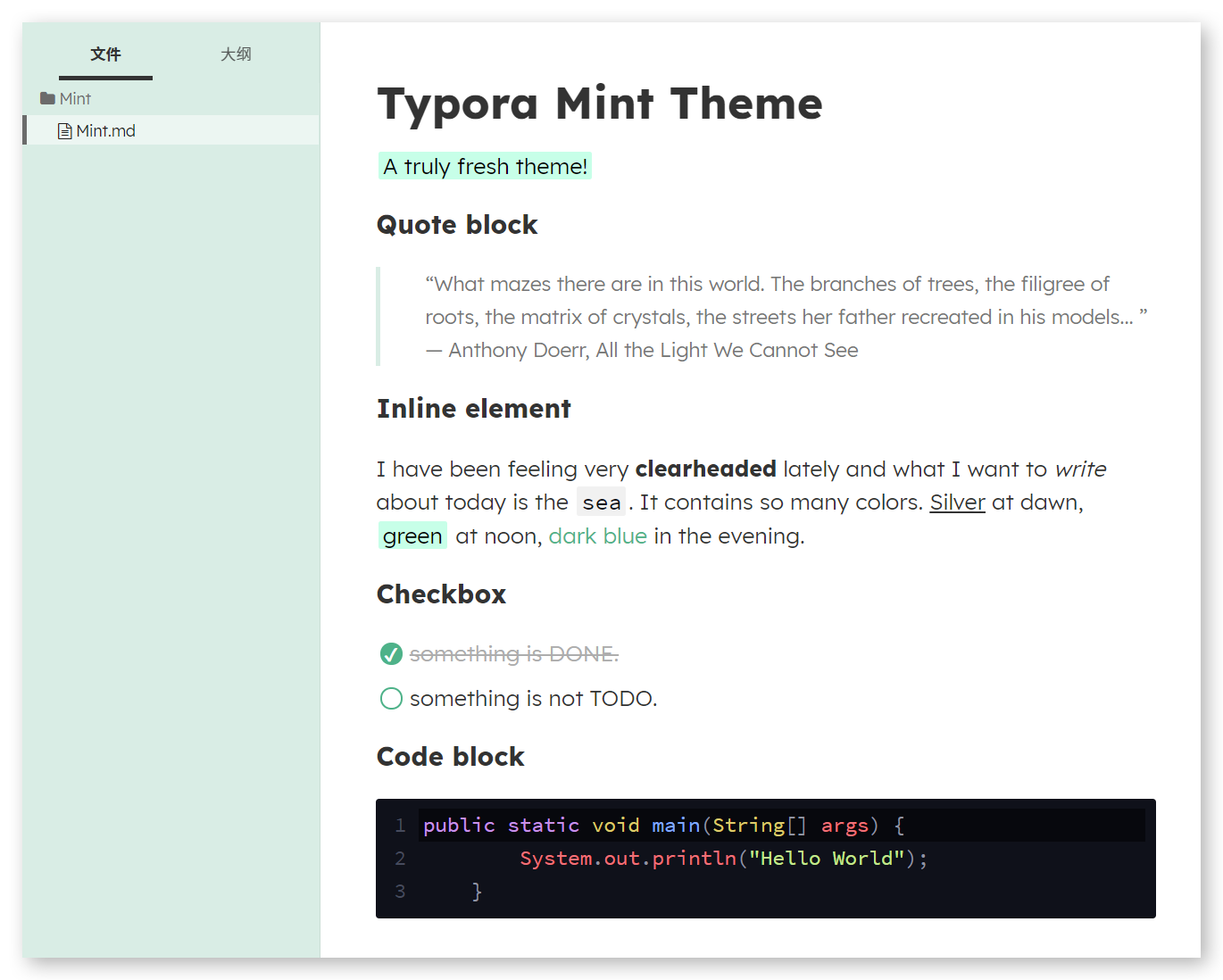
Task: Click the underlined word Silver
Action: pos(957,502)
